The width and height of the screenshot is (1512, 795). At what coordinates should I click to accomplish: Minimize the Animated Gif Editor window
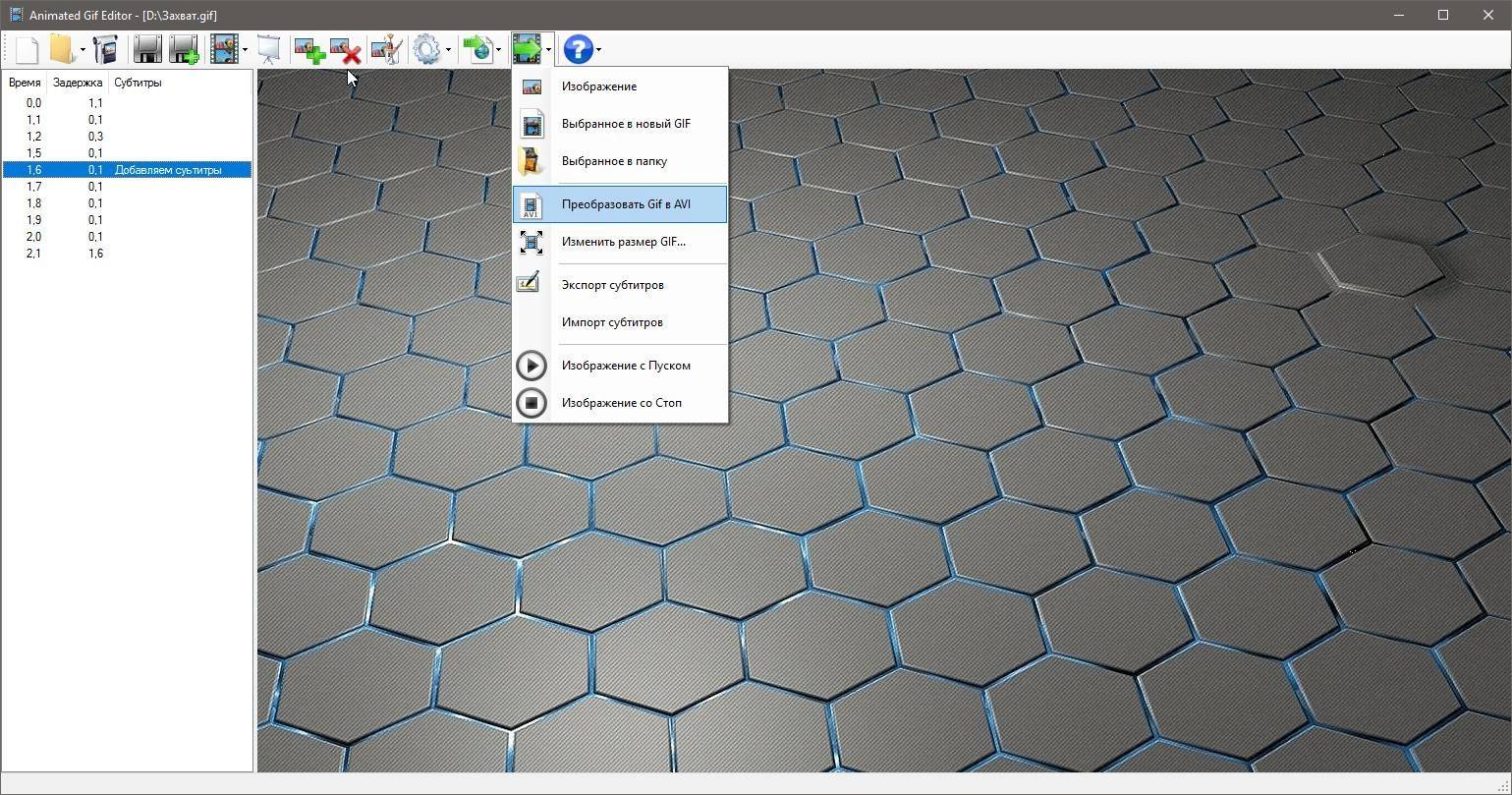coord(1398,15)
